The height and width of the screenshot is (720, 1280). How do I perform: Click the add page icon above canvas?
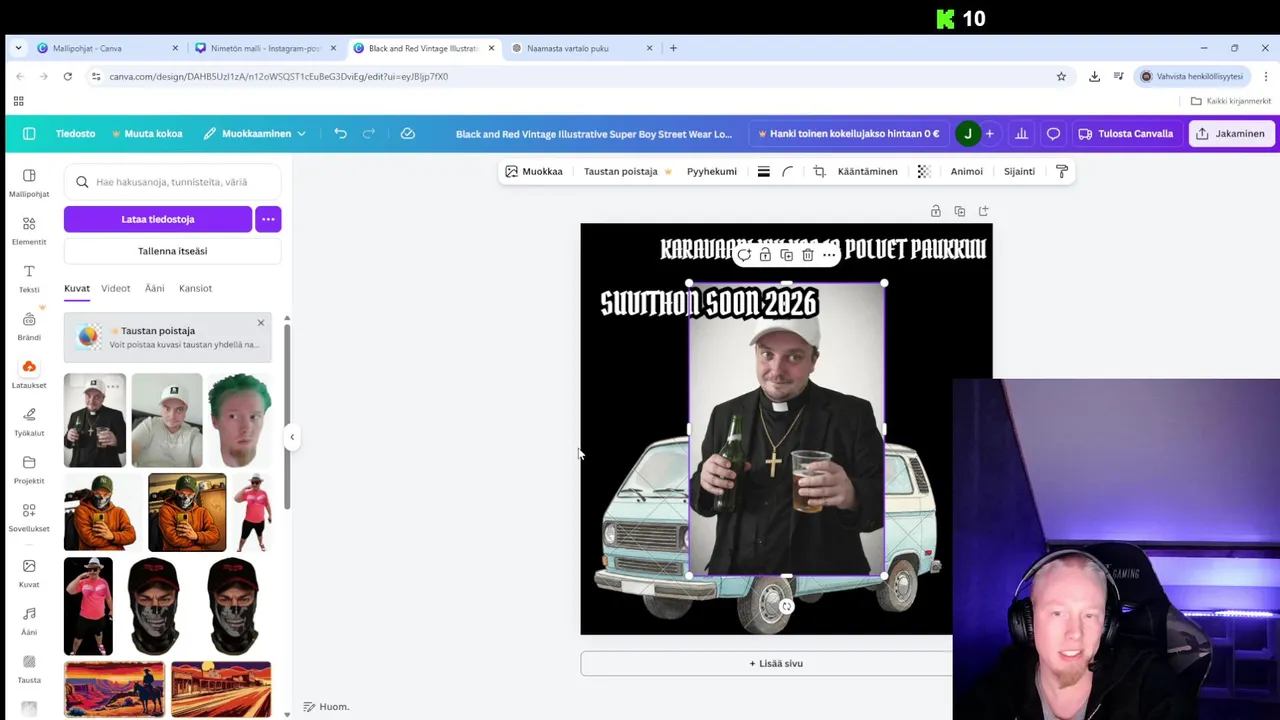pos(984,211)
